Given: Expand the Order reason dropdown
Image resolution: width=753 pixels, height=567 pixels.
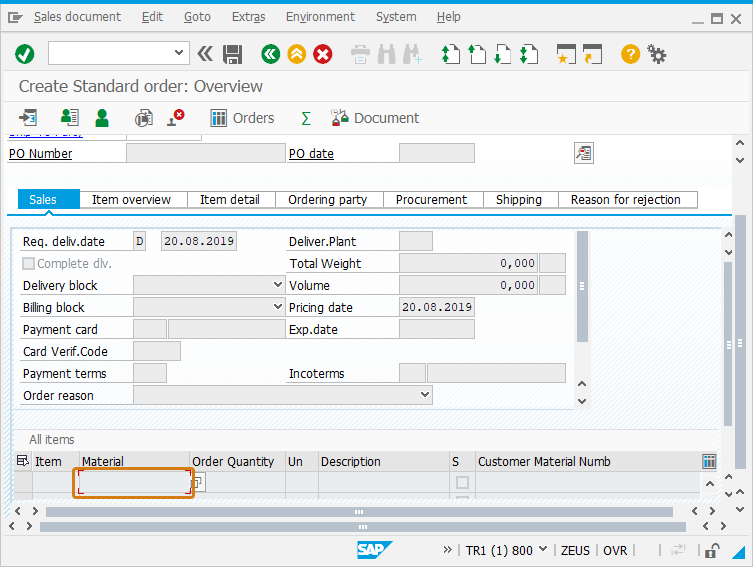Looking at the screenshot, I should click(x=425, y=394).
